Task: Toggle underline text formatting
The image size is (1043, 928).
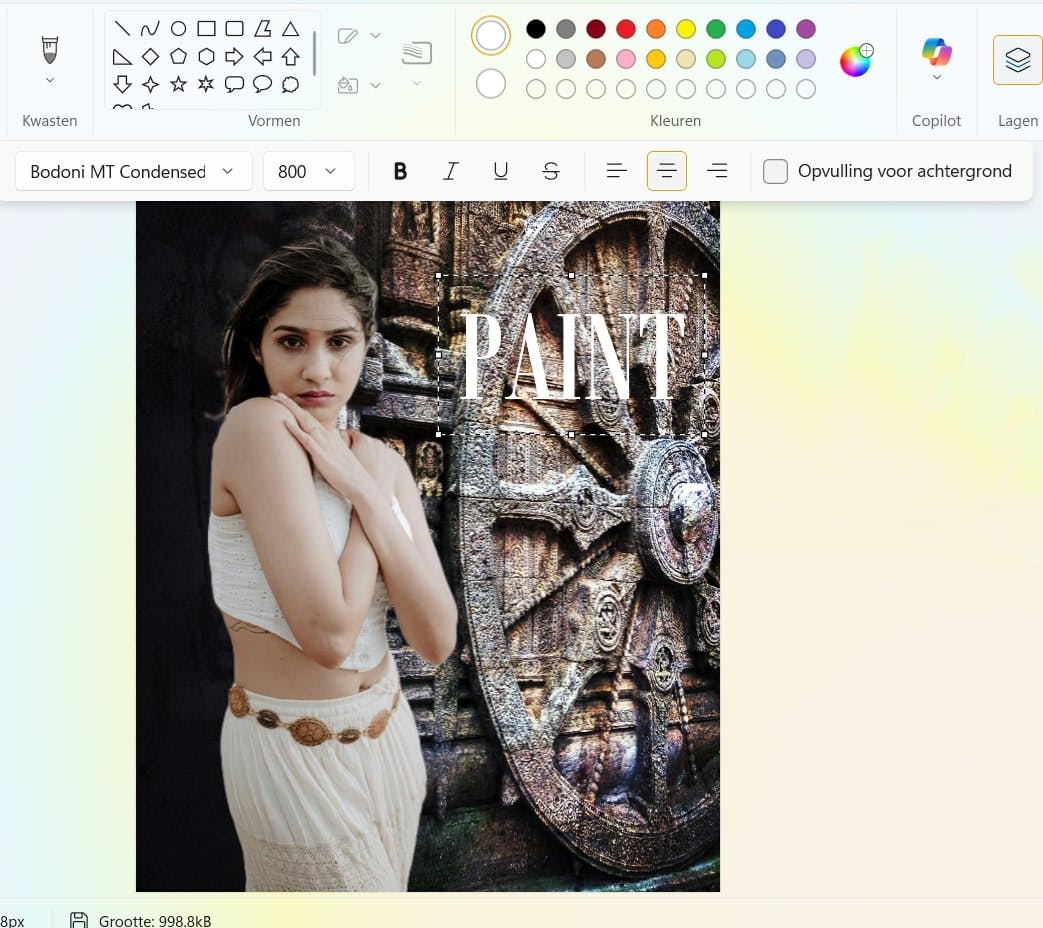Action: tap(501, 171)
